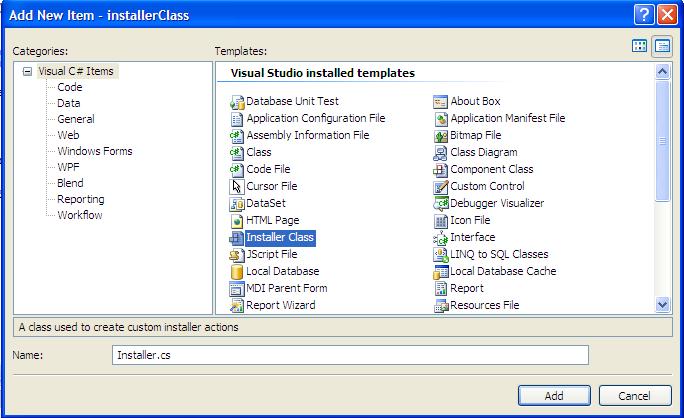Image resolution: width=684 pixels, height=418 pixels.
Task: Choose the Interface template icon
Action: 441,238
